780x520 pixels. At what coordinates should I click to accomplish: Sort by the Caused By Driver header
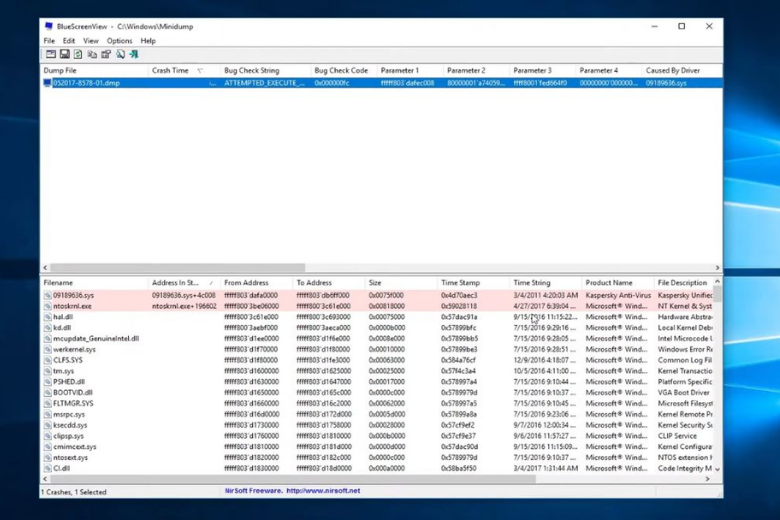[682, 71]
